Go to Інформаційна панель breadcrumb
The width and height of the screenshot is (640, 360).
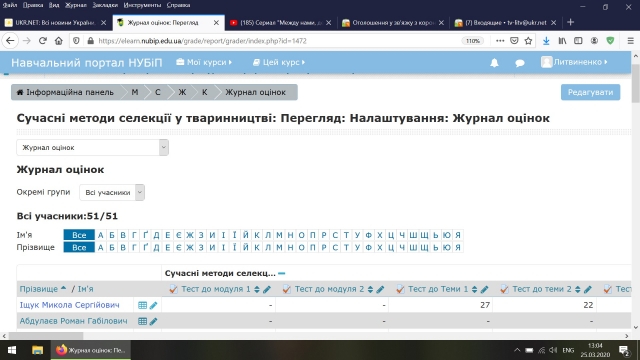65,92
